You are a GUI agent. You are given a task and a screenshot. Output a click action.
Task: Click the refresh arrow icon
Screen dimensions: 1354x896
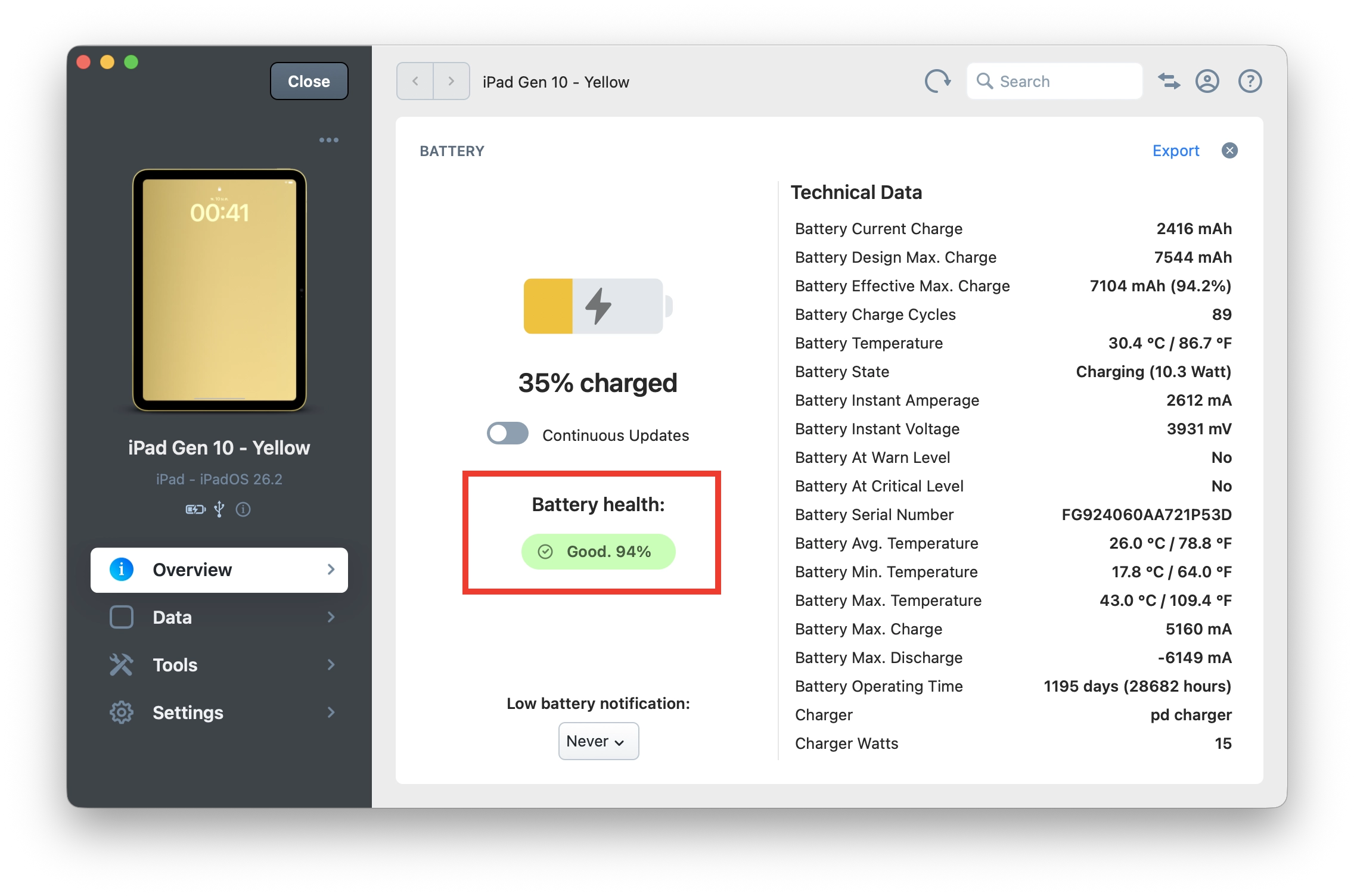pyautogui.click(x=937, y=81)
